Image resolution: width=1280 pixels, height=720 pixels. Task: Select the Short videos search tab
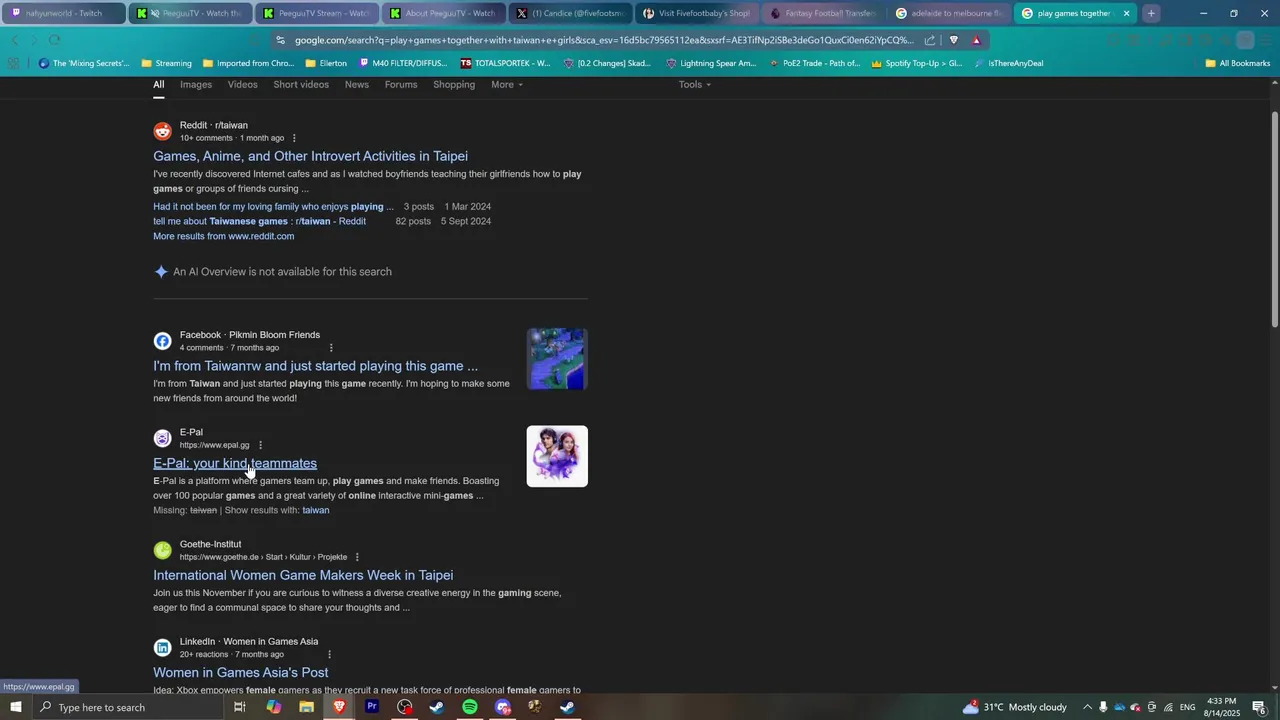[x=301, y=84]
